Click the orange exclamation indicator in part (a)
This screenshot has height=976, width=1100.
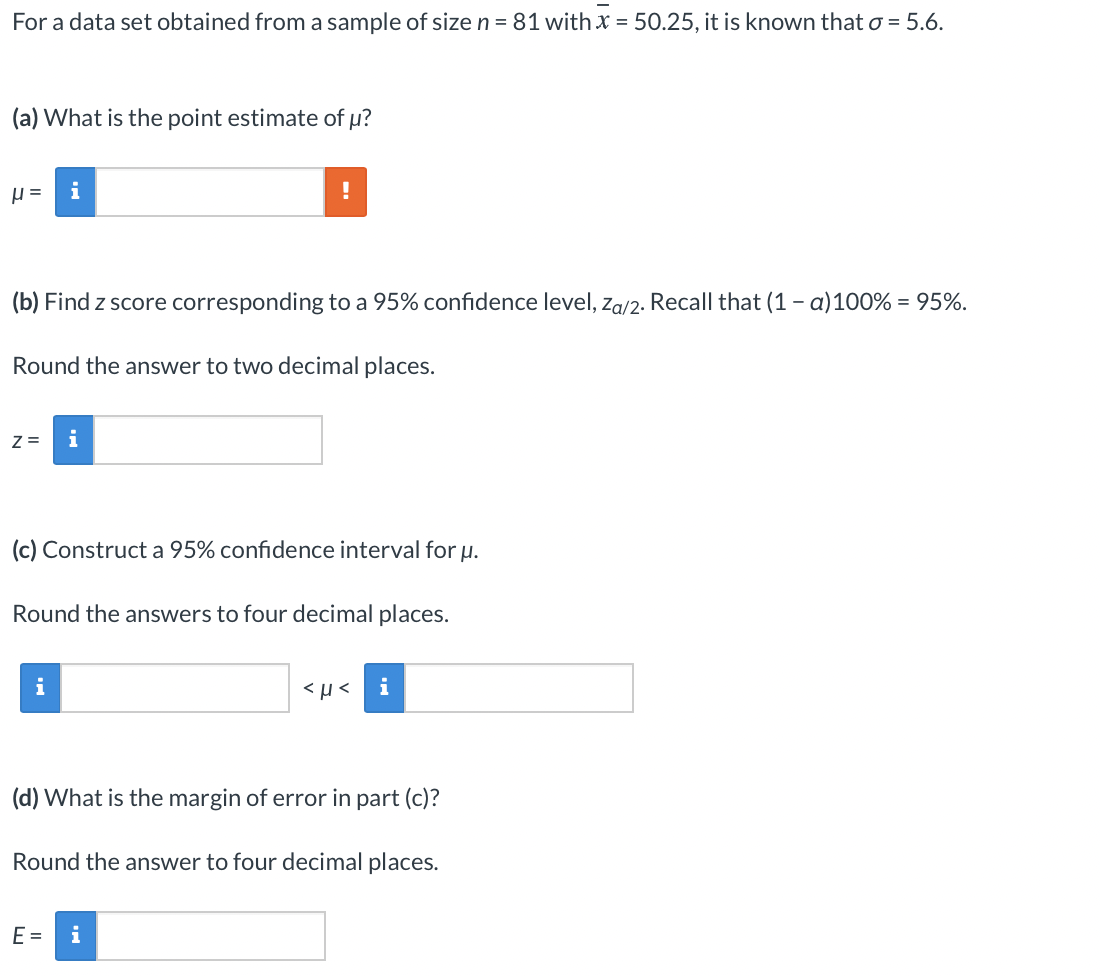coord(346,191)
